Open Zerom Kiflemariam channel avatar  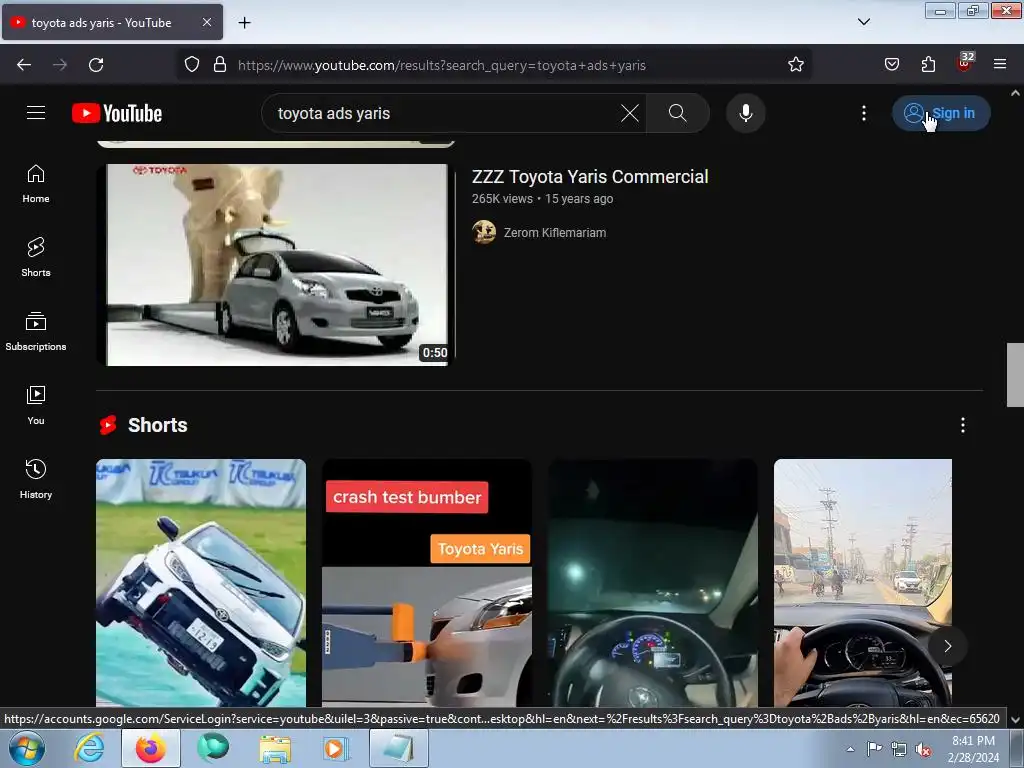[484, 232]
